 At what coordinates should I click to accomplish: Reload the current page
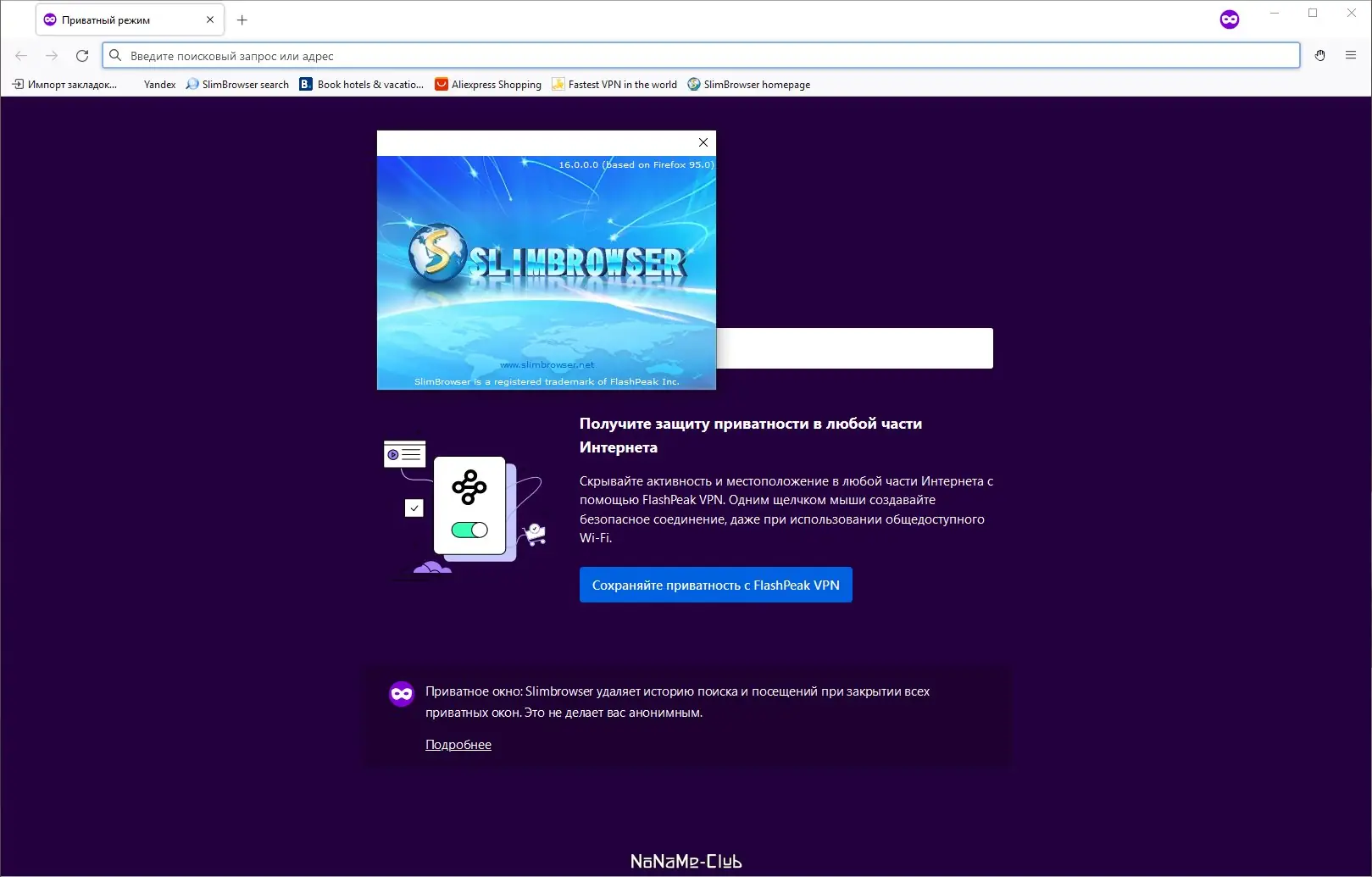[82, 56]
